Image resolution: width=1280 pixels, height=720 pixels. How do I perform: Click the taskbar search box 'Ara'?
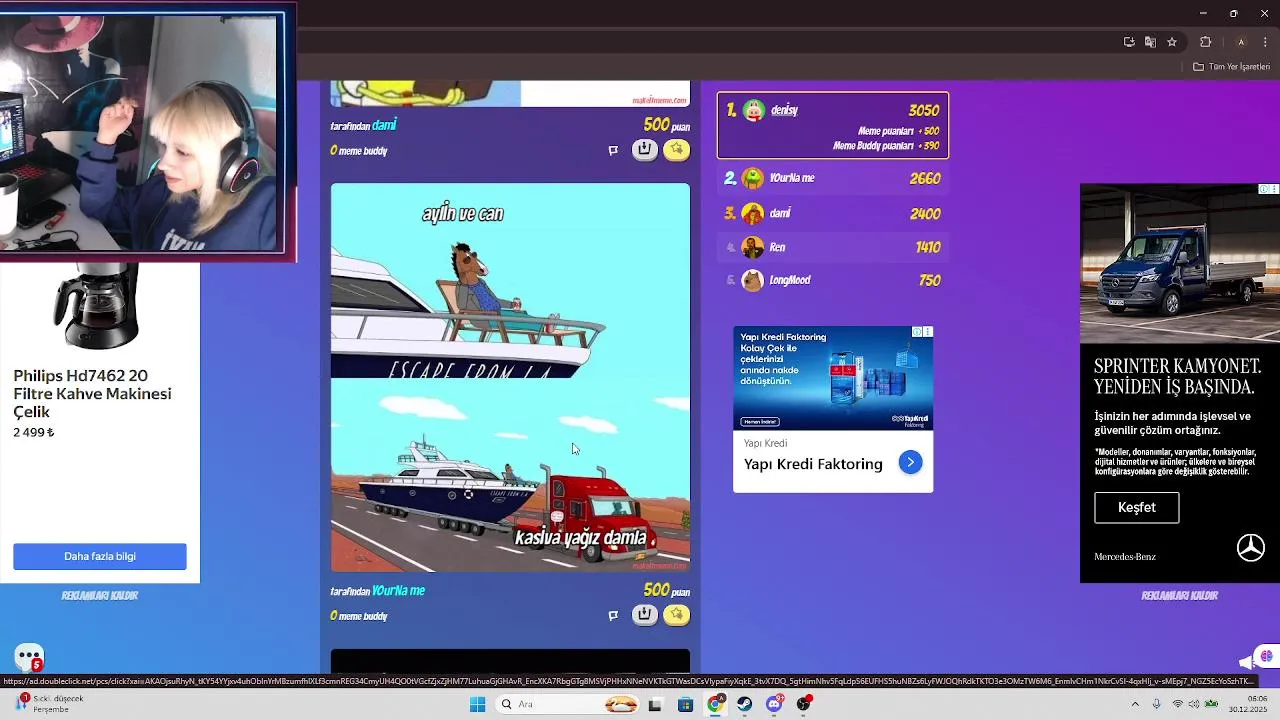566,704
